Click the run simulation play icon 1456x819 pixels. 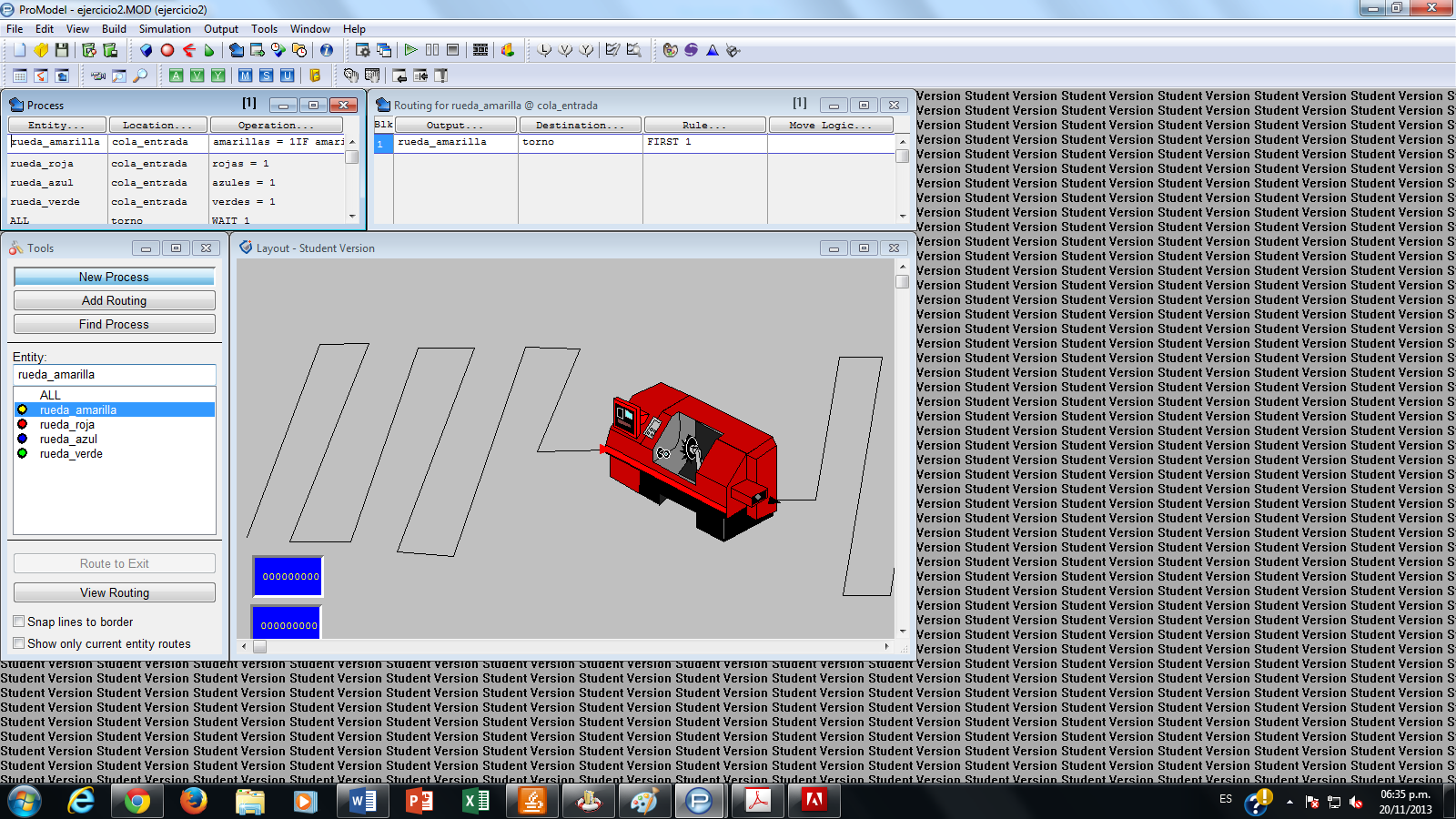point(411,50)
